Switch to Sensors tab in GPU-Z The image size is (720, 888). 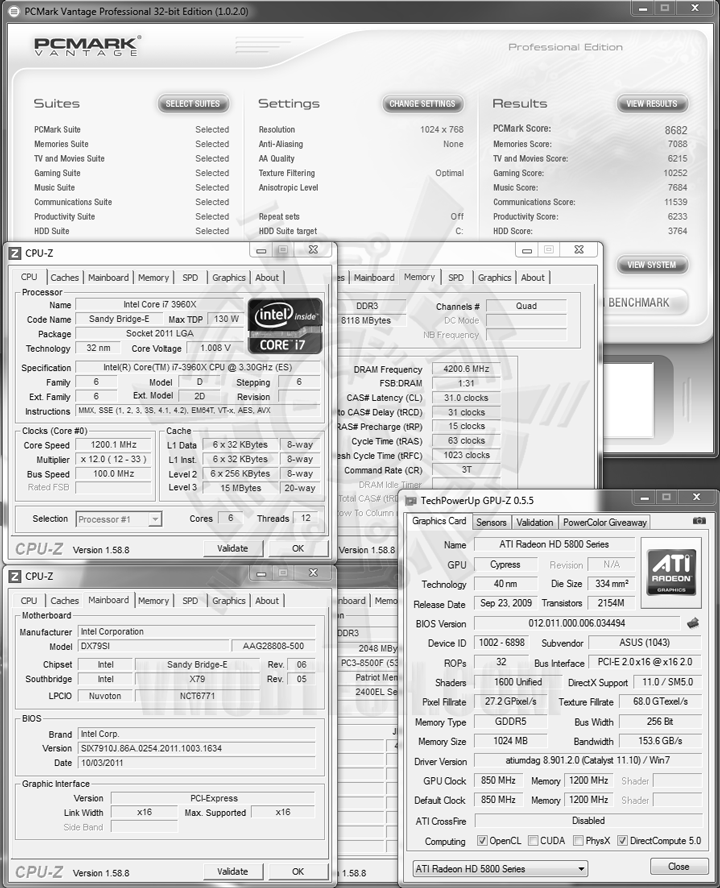tap(491, 522)
